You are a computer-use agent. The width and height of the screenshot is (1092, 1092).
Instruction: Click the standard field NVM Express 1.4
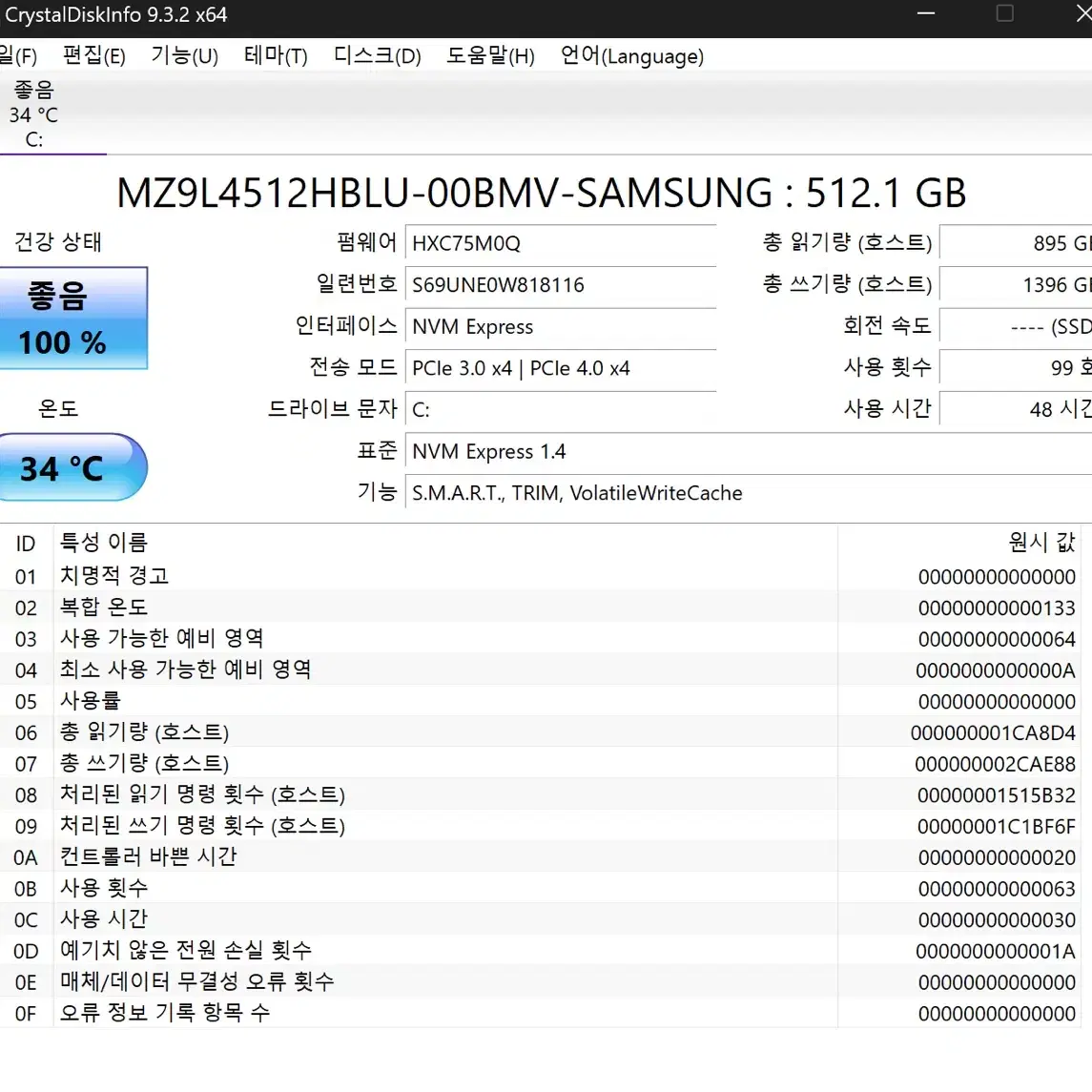[x=749, y=451]
